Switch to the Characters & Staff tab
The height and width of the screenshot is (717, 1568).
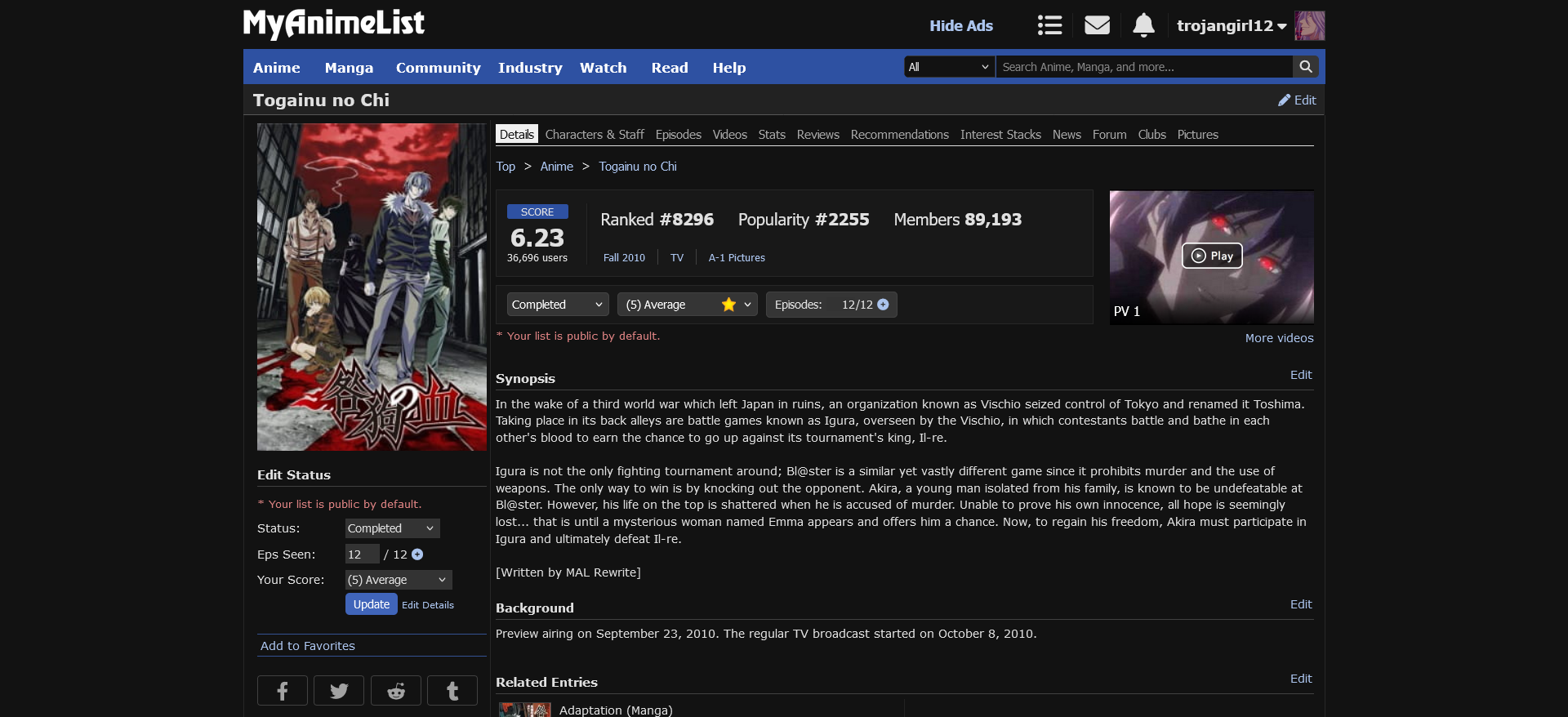click(595, 135)
